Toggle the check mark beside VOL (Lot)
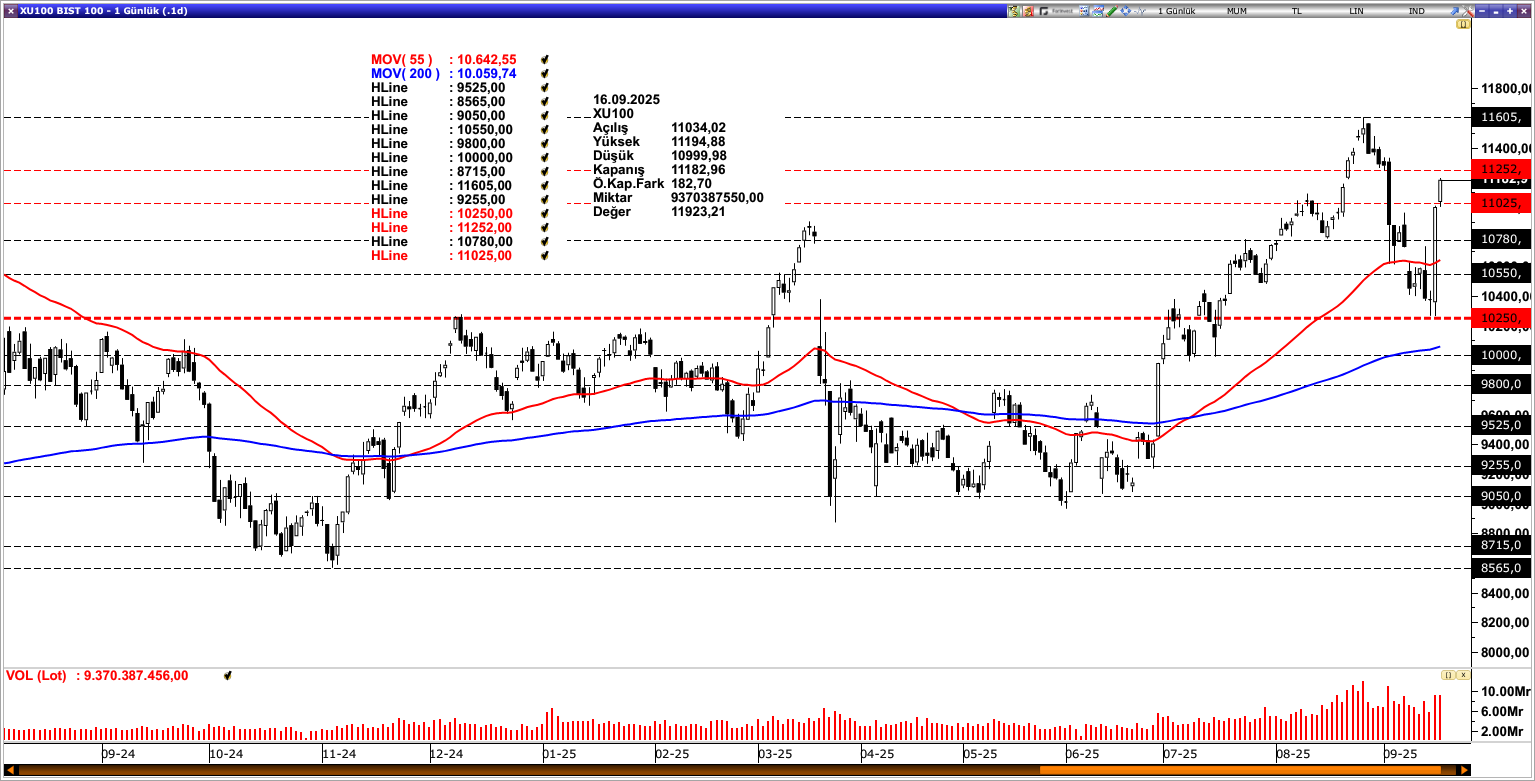This screenshot has height=781, width=1535. [x=228, y=676]
